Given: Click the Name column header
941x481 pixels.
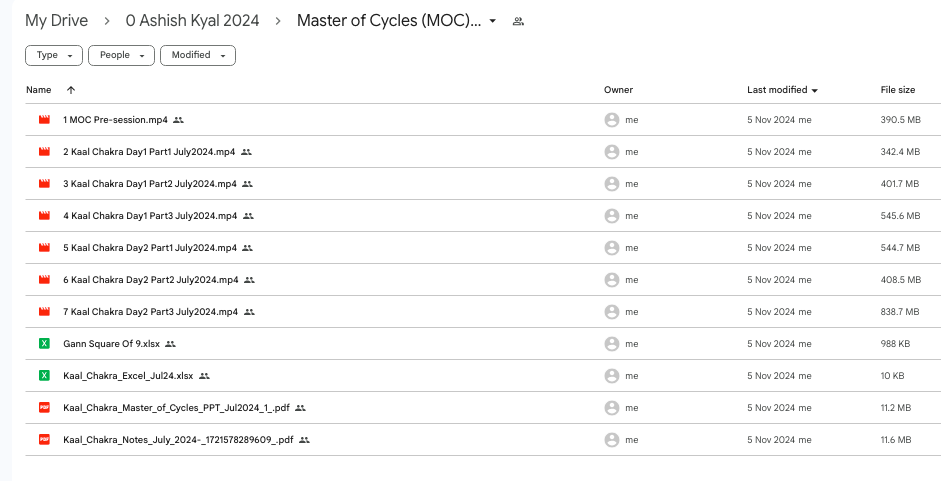Looking at the screenshot, I should click(x=39, y=90).
